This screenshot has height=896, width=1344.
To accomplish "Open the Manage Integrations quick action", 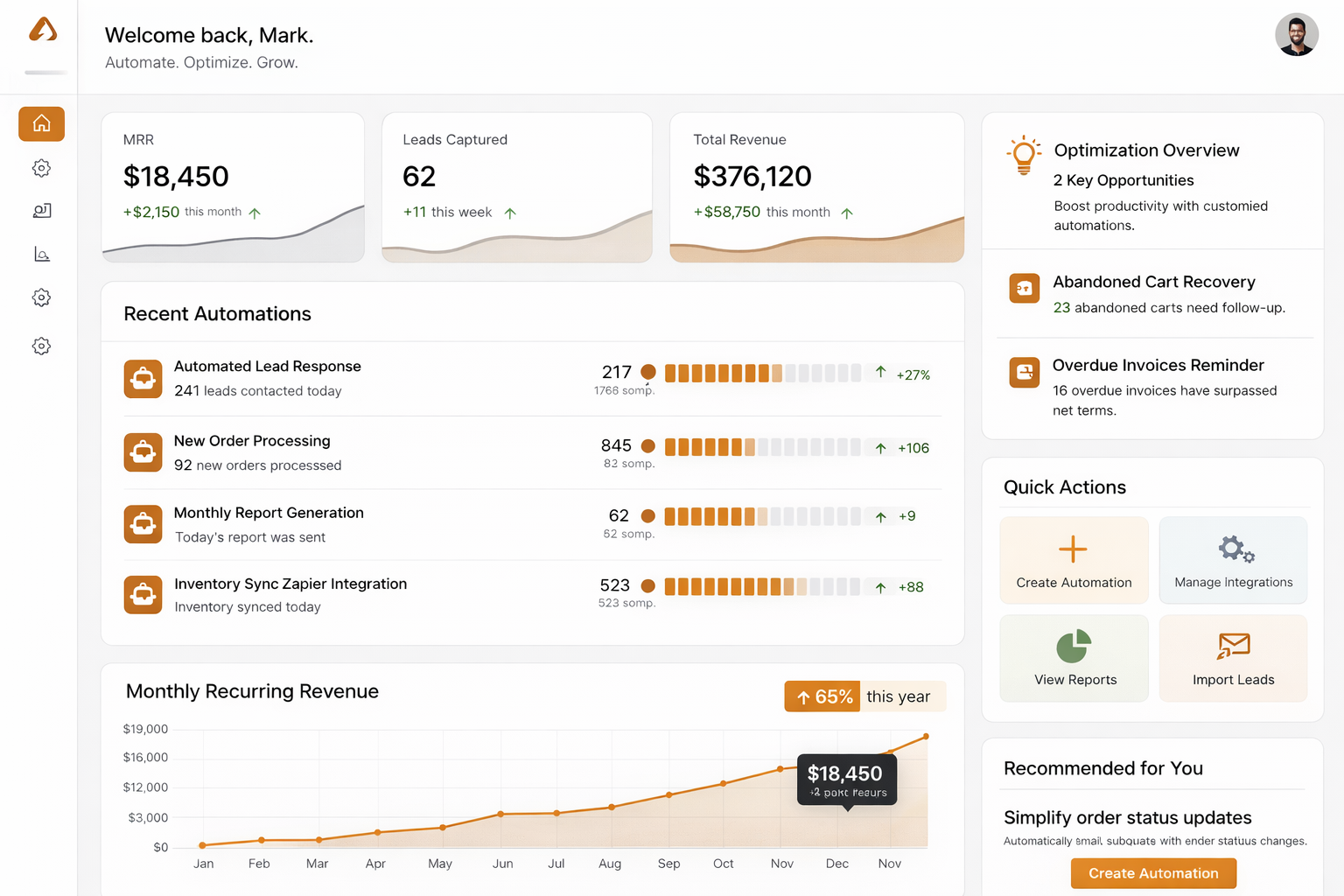I will pos(1233,560).
